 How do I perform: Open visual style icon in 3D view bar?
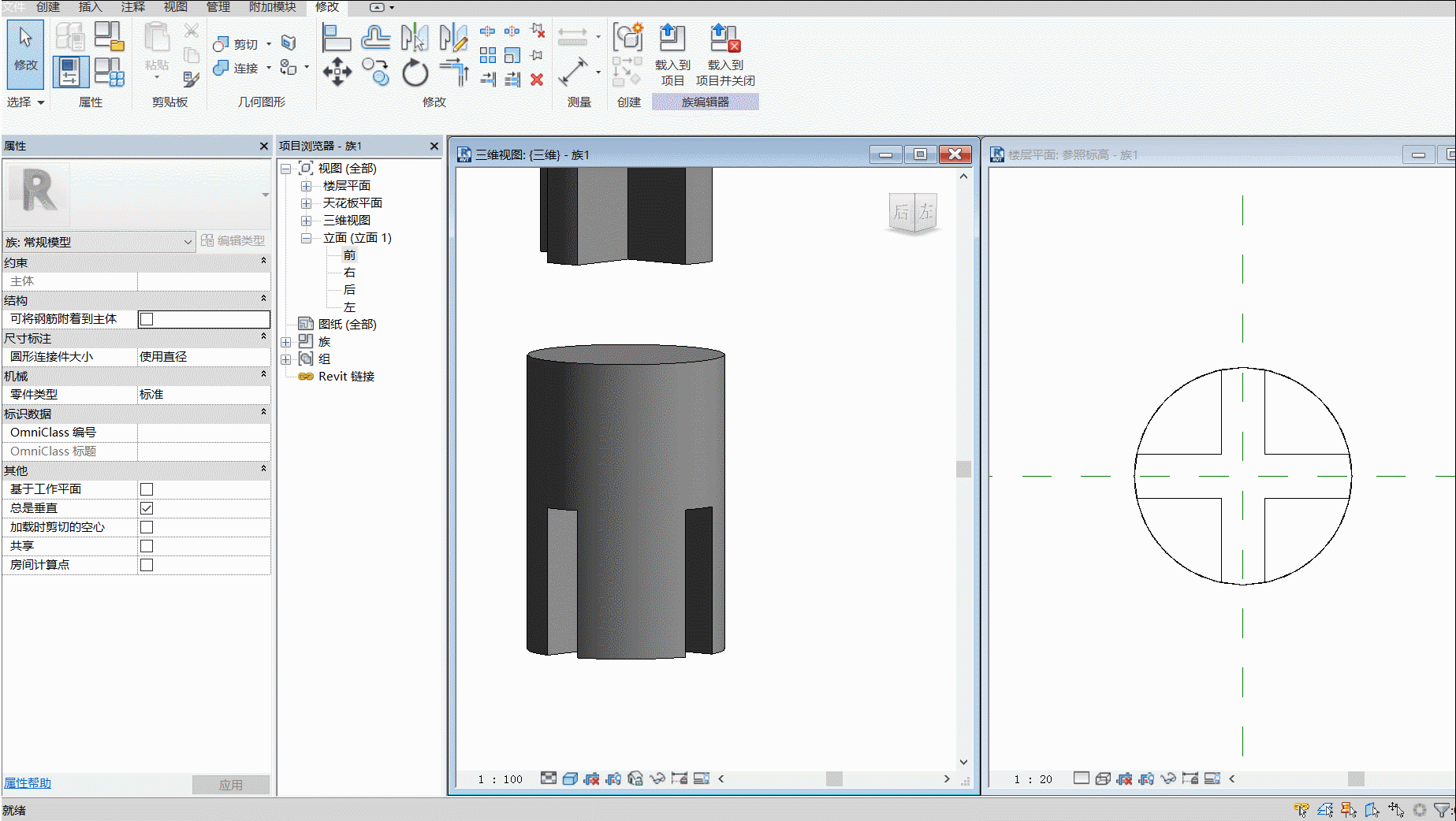pyautogui.click(x=570, y=778)
